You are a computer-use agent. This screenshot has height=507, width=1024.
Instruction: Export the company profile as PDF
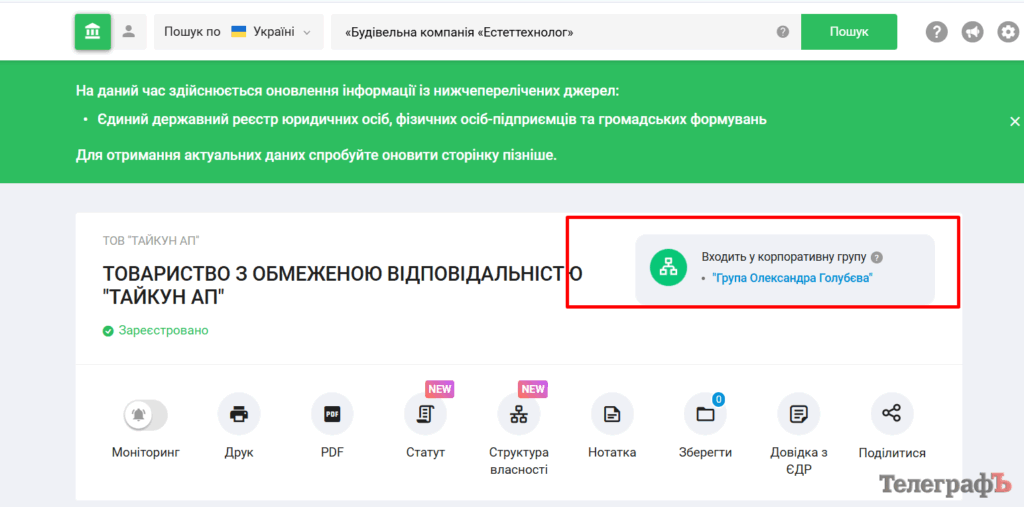click(x=332, y=414)
